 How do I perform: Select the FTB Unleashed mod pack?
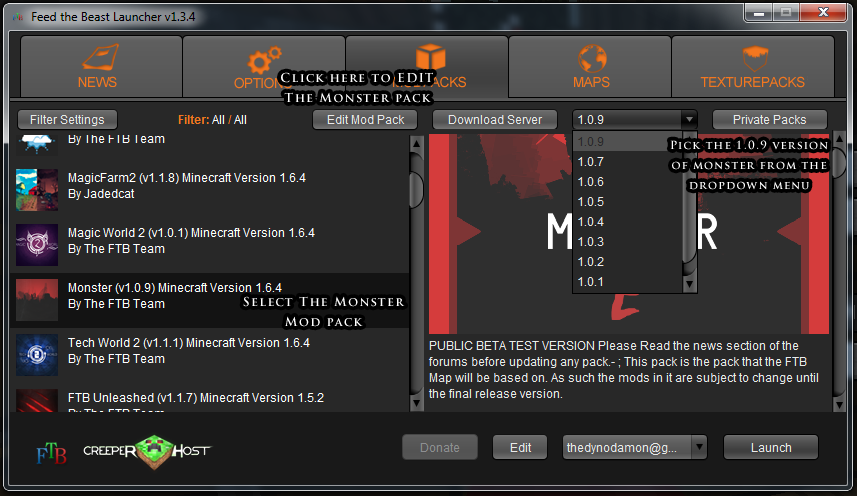pyautogui.click(x=210, y=398)
